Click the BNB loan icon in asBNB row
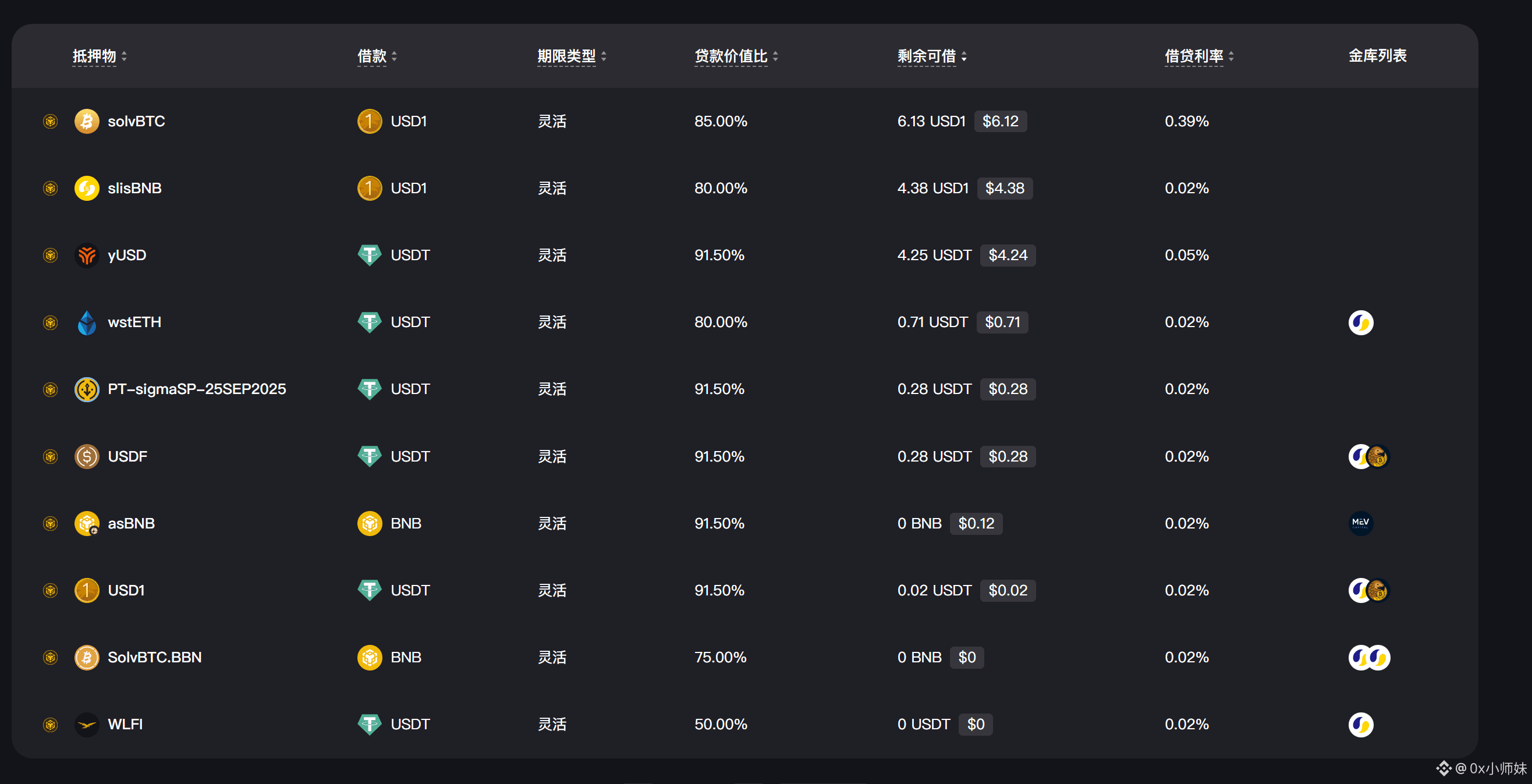Image resolution: width=1532 pixels, height=784 pixels. pos(369,523)
